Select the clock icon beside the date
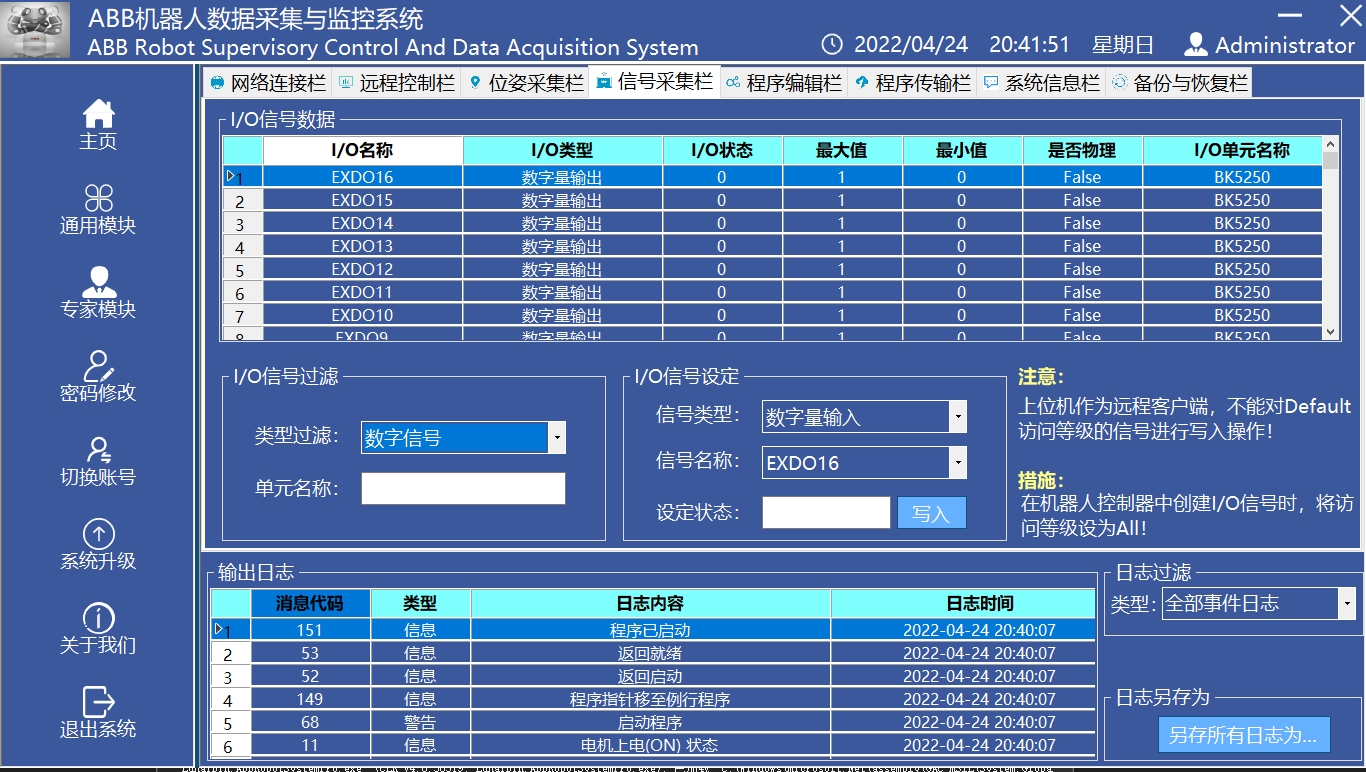This screenshot has height=772, width=1366. [x=832, y=44]
